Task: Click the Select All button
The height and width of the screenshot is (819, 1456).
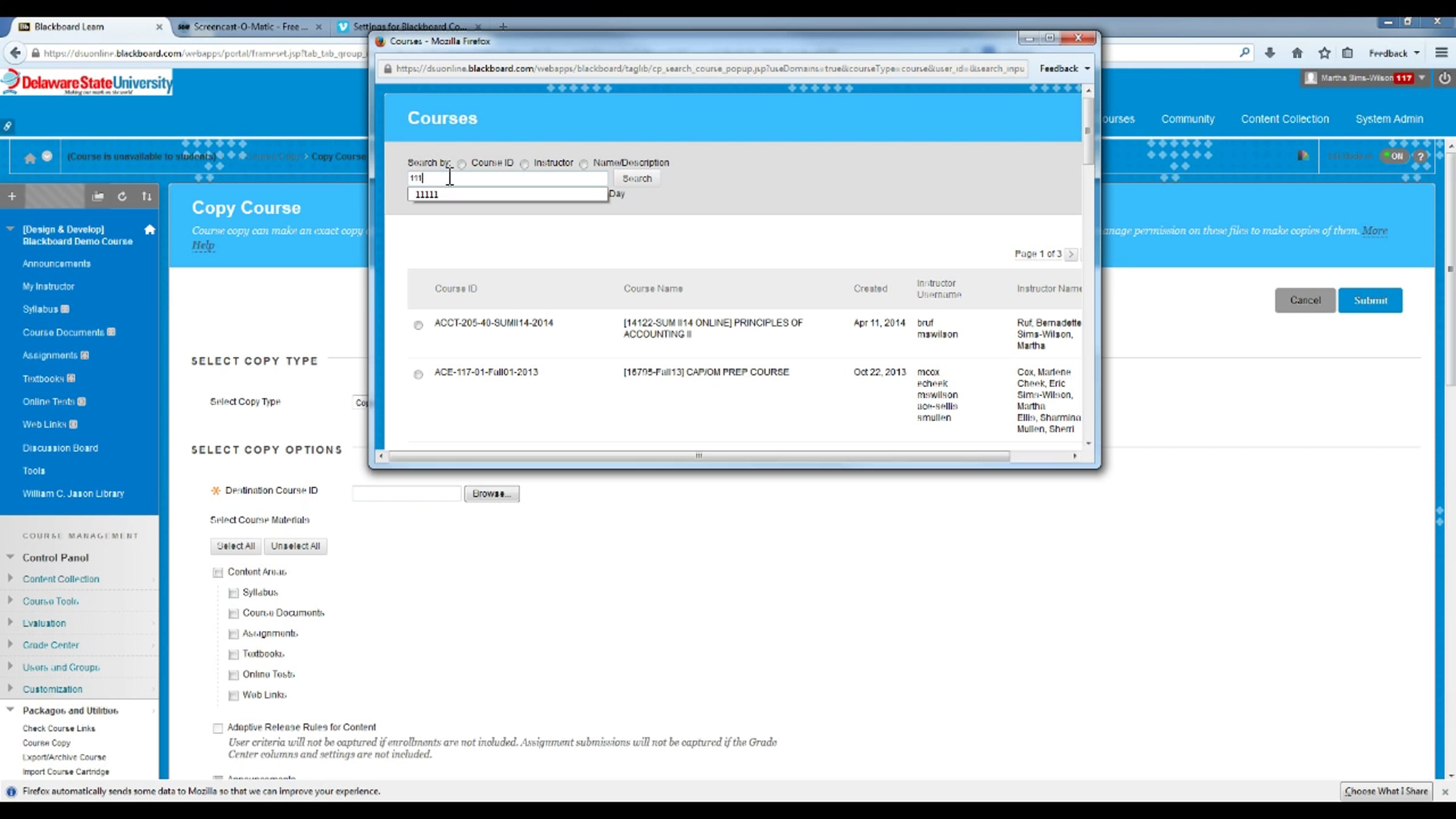Action: pyautogui.click(x=236, y=546)
